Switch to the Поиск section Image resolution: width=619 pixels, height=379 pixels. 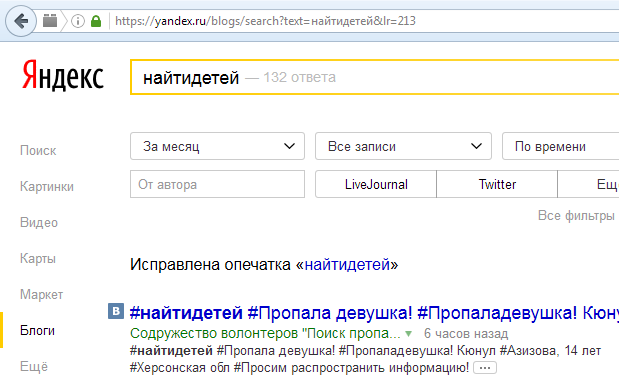point(38,150)
